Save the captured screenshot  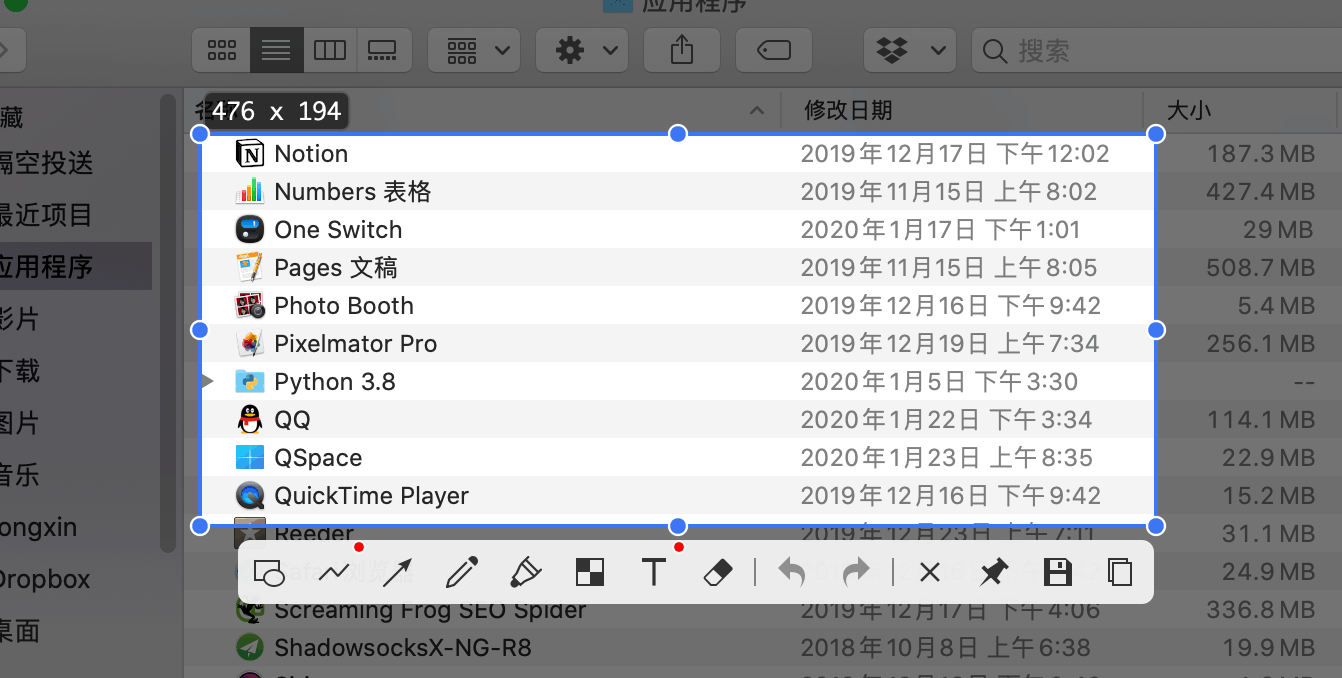(1057, 572)
